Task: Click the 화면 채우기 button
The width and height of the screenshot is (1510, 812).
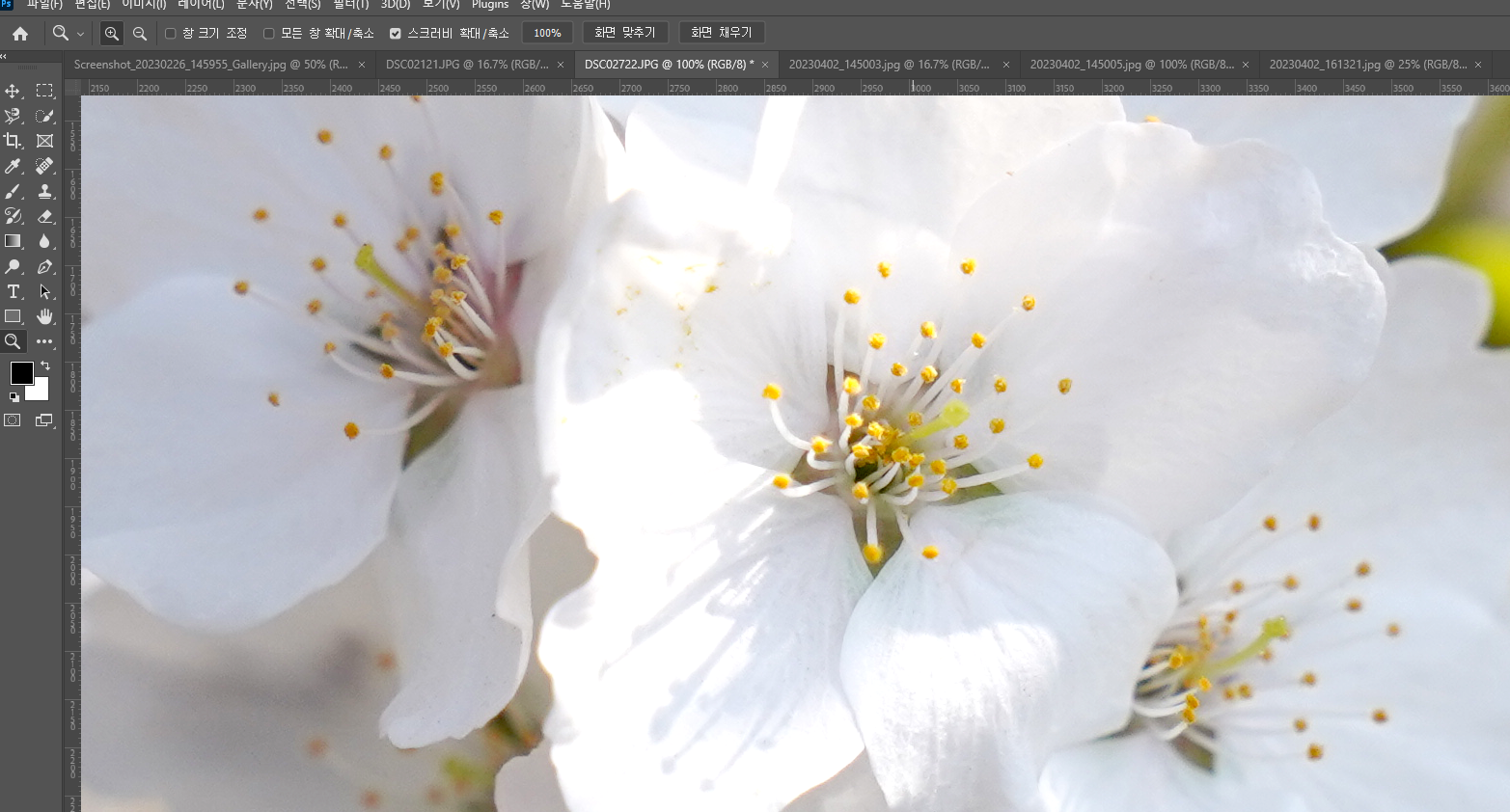Action: tap(722, 33)
